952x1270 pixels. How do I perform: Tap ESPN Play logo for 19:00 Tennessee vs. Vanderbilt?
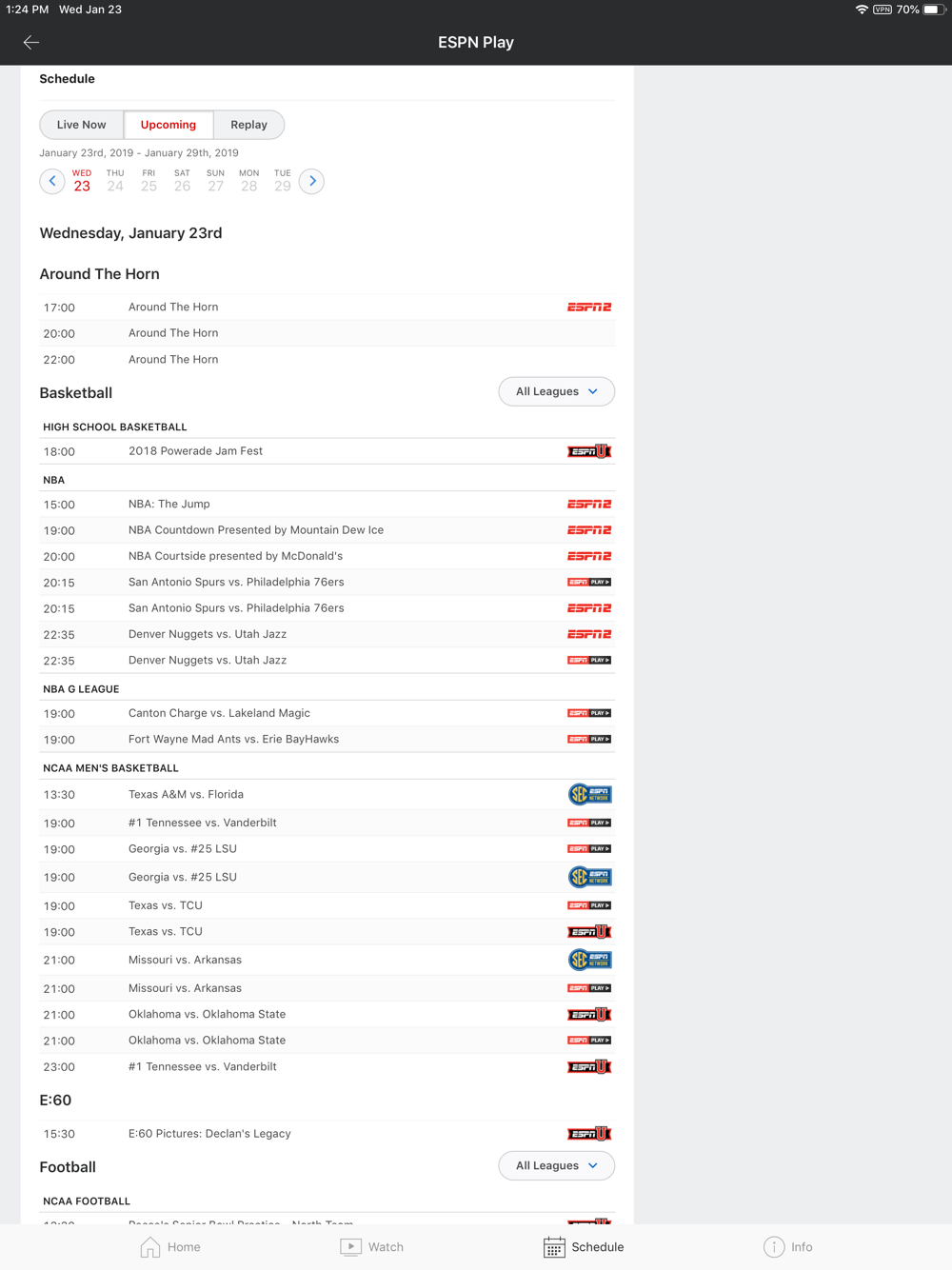pyautogui.click(x=589, y=823)
